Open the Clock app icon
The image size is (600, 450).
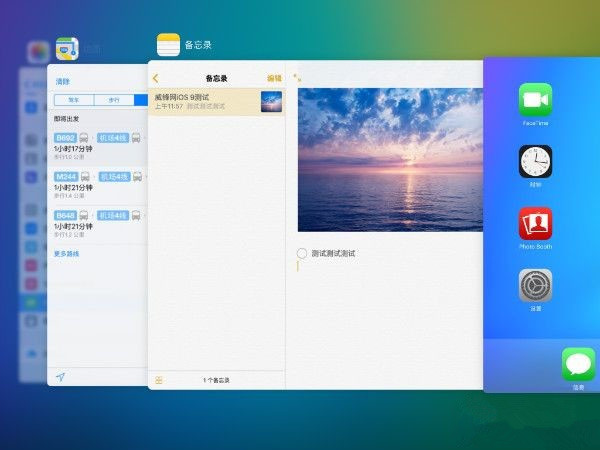pyautogui.click(x=535, y=161)
